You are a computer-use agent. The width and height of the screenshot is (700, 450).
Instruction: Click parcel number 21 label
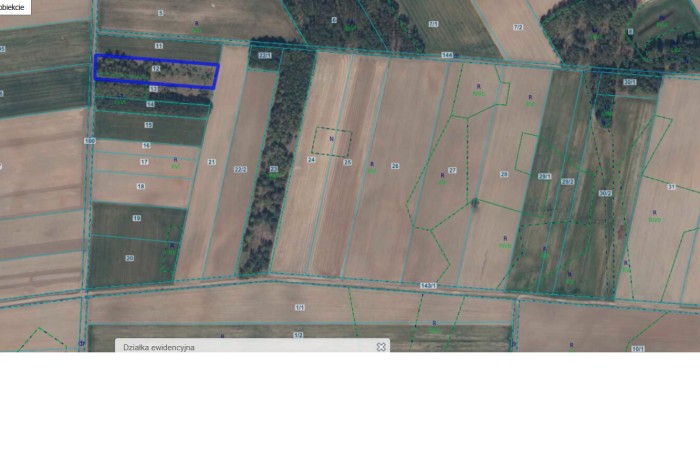(211, 161)
